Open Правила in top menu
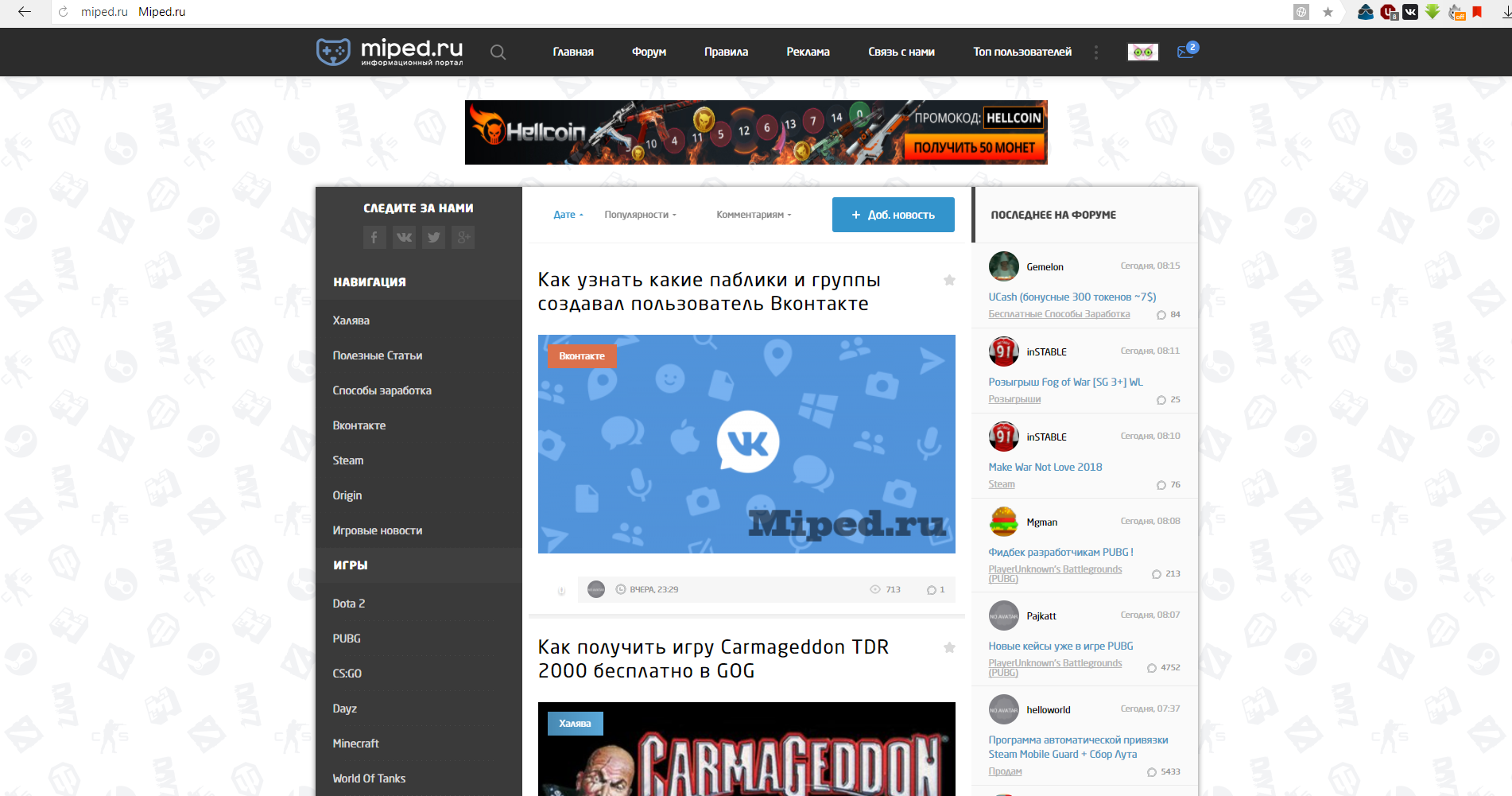This screenshot has height=796, width=1512. tap(726, 52)
